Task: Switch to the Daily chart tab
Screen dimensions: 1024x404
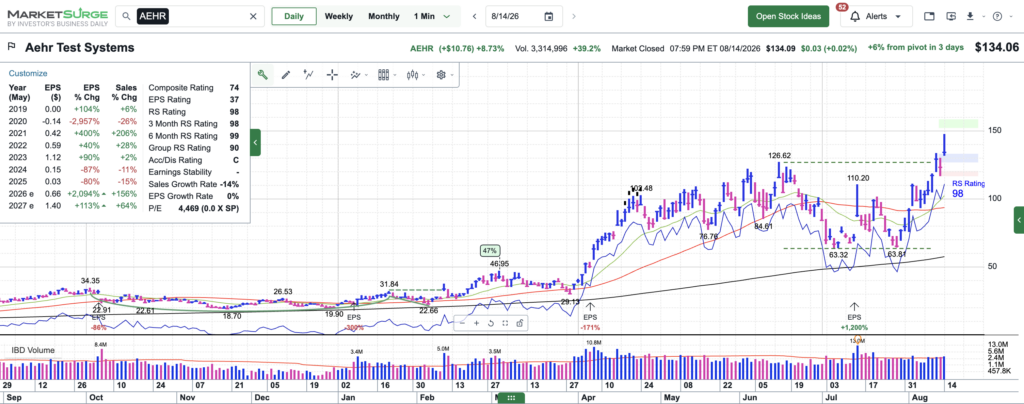Action: tap(293, 16)
